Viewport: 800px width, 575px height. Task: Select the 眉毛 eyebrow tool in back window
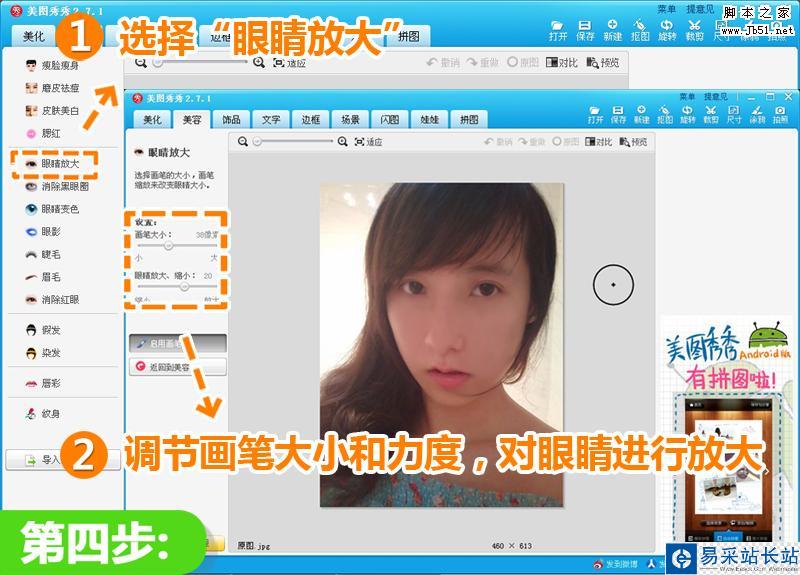pyautogui.click(x=43, y=277)
